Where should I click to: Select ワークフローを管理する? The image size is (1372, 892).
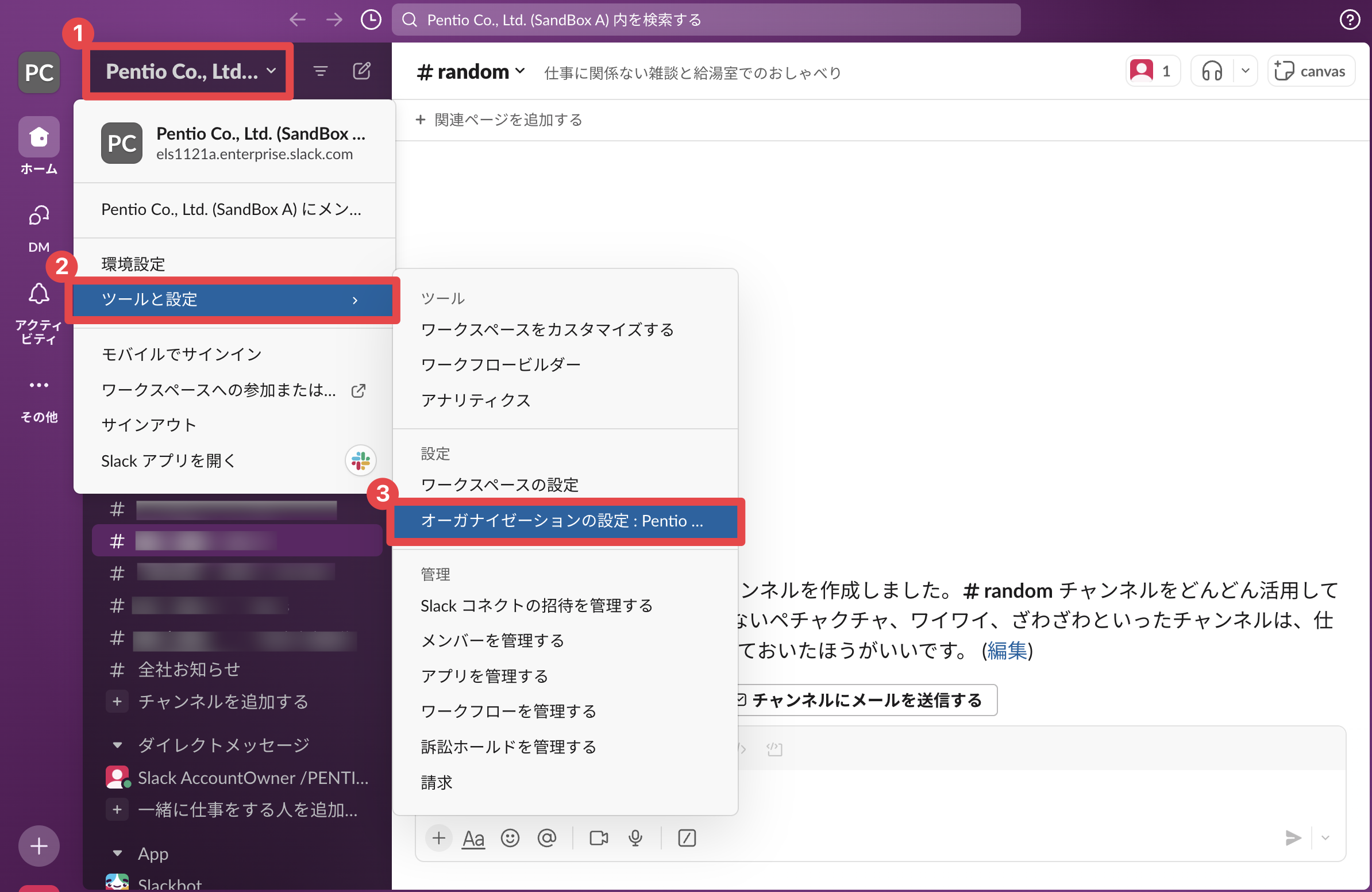pos(565,711)
